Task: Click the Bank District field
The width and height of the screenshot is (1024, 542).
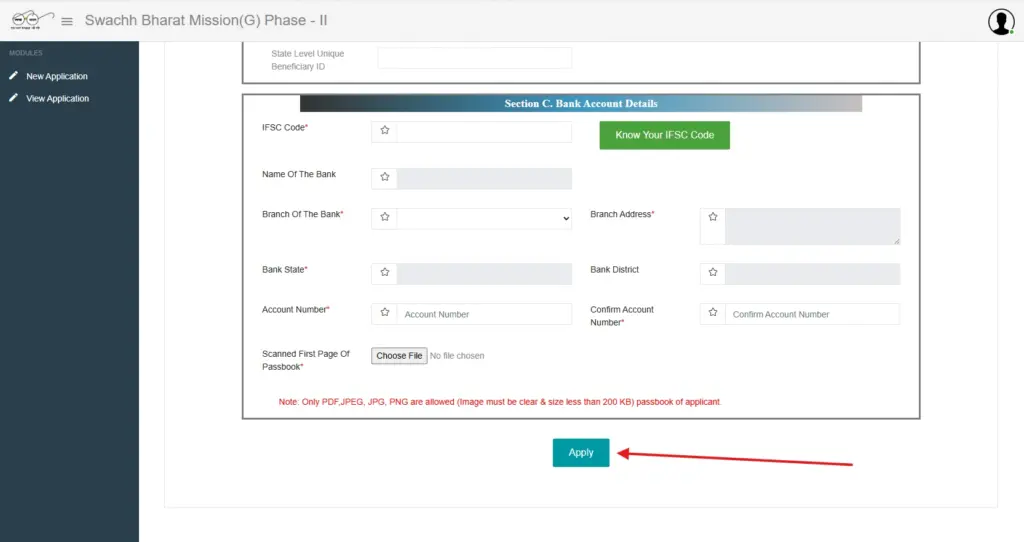Action: click(812, 274)
